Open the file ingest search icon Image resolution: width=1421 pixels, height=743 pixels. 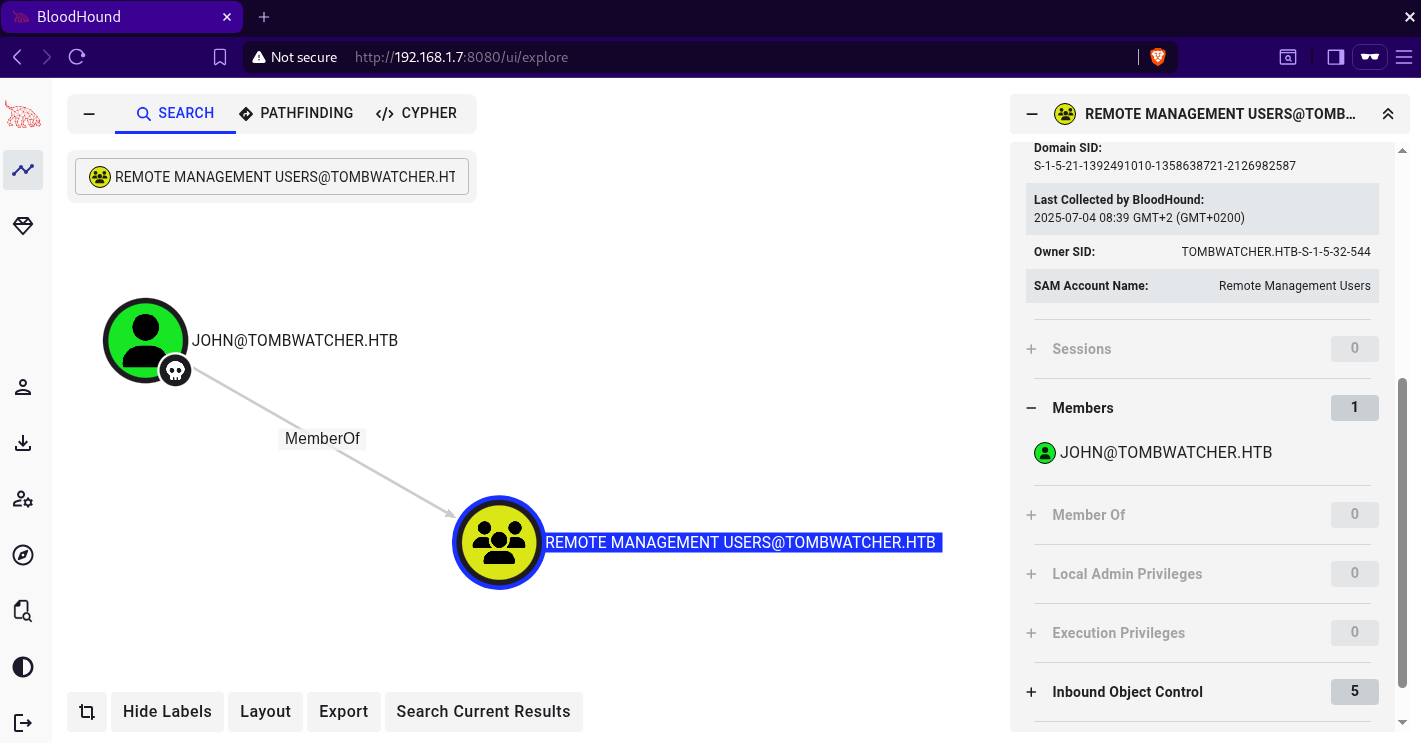tap(23, 611)
